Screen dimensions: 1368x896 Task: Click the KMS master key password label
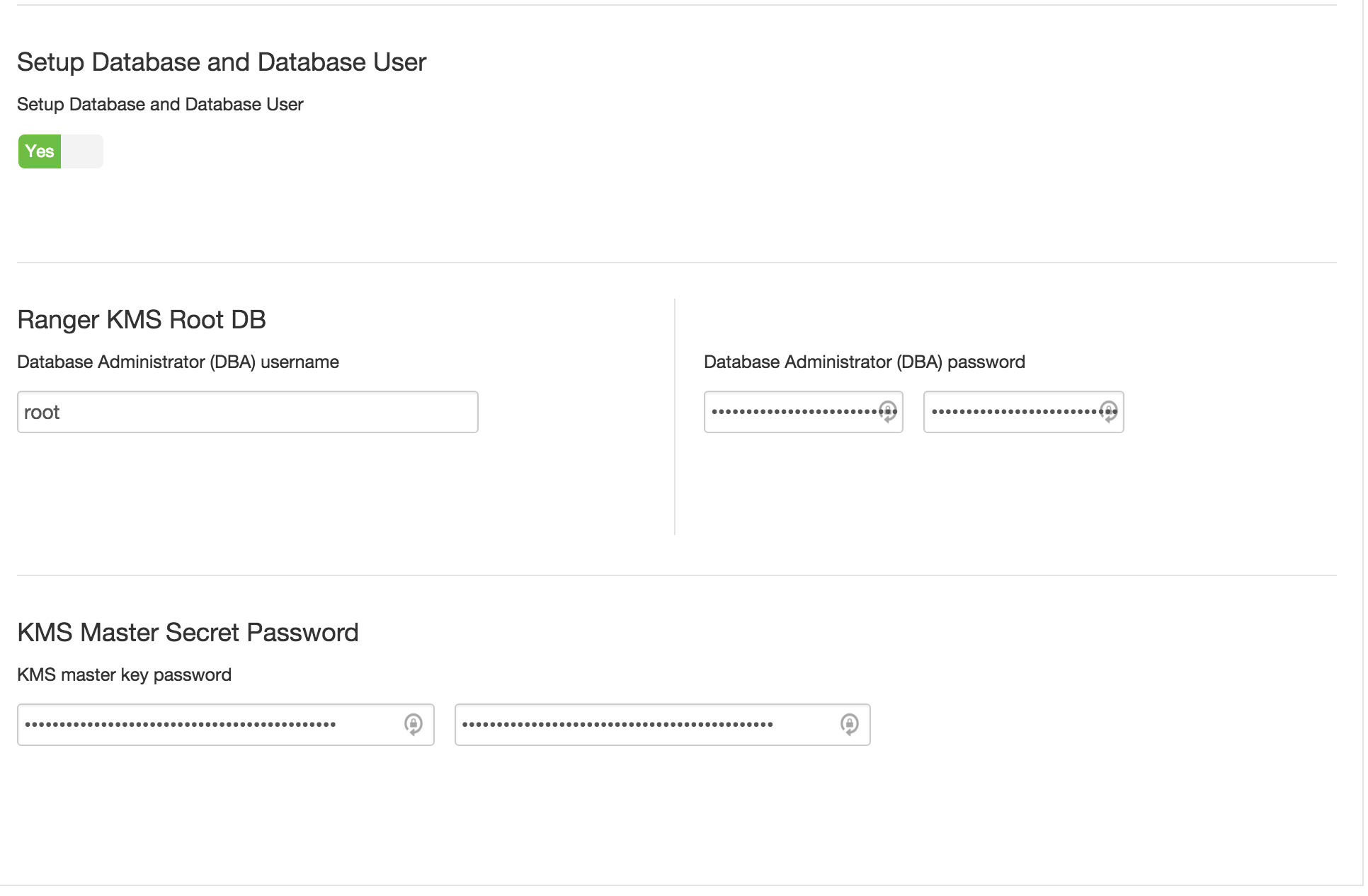tap(124, 674)
